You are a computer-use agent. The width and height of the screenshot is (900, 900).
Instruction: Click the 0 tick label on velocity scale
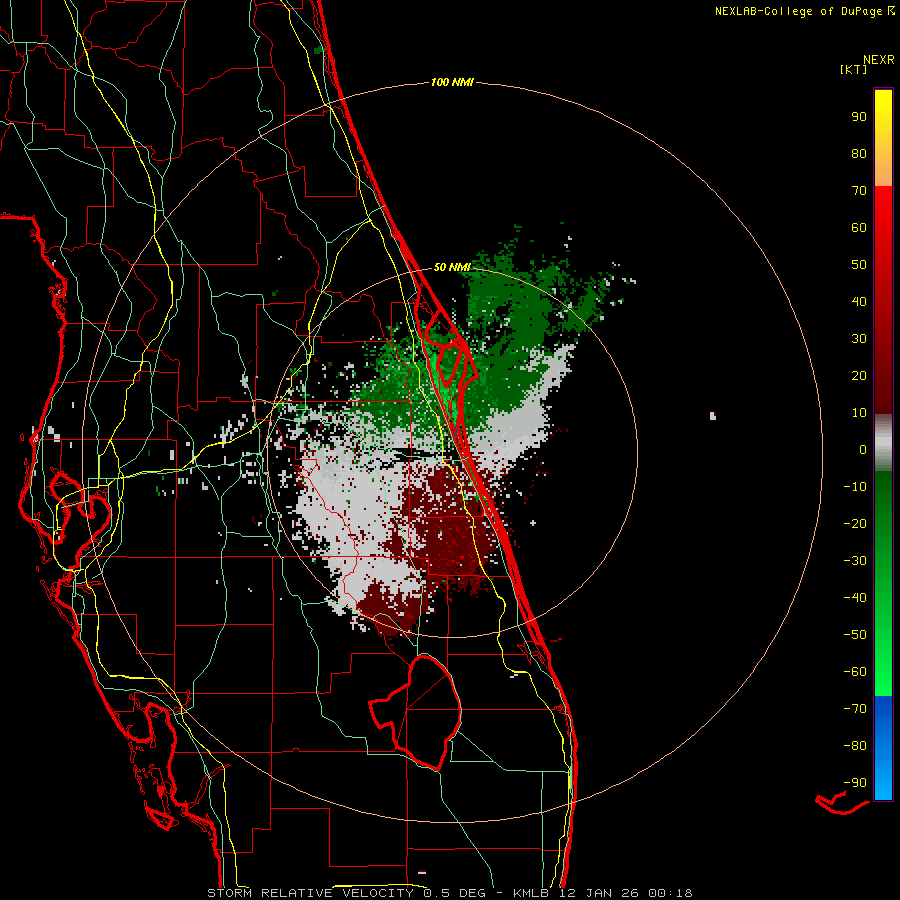tap(863, 450)
